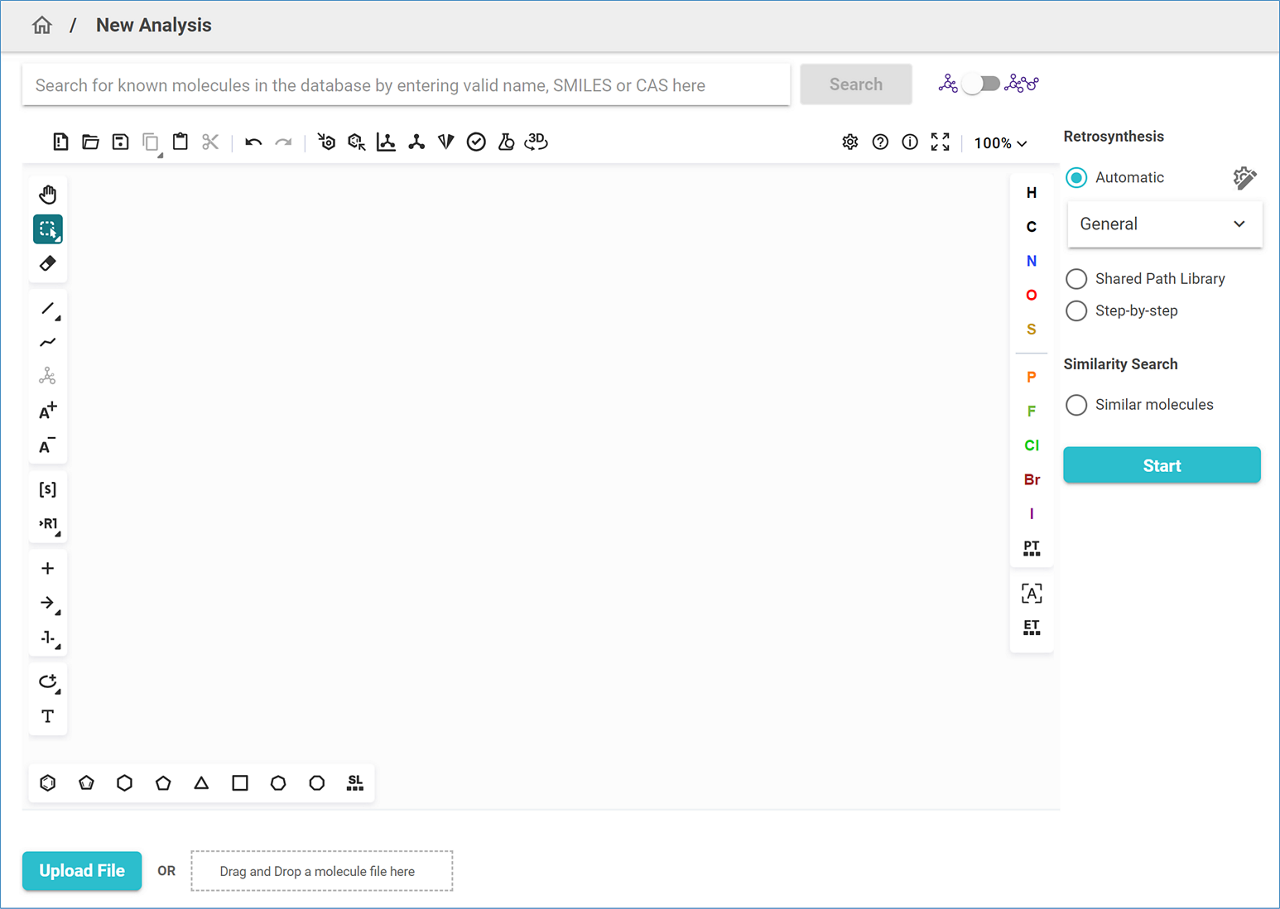Go to the Home breadcrumb icon

point(42,26)
